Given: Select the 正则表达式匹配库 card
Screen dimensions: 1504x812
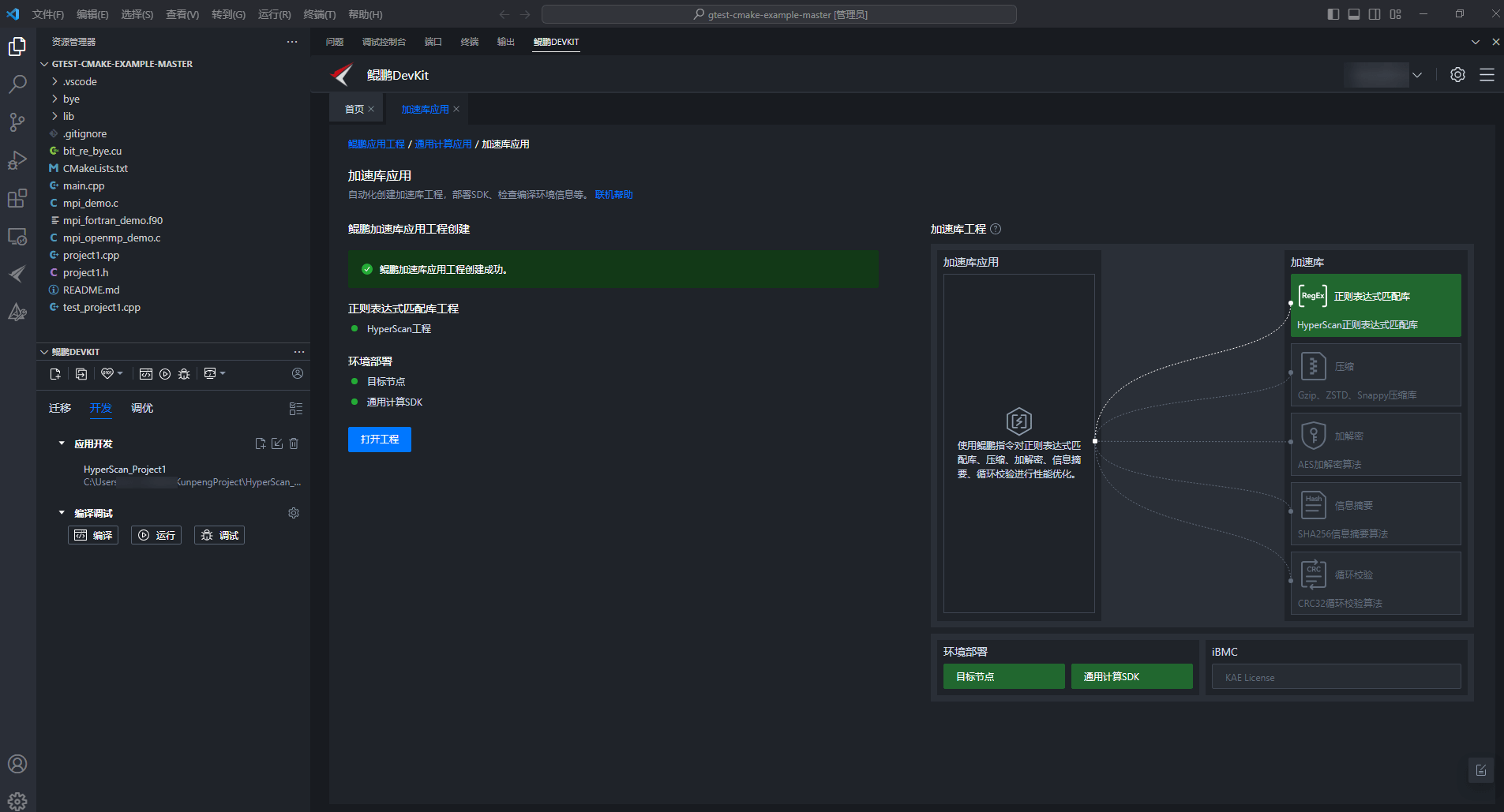Looking at the screenshot, I should pos(1376,305).
